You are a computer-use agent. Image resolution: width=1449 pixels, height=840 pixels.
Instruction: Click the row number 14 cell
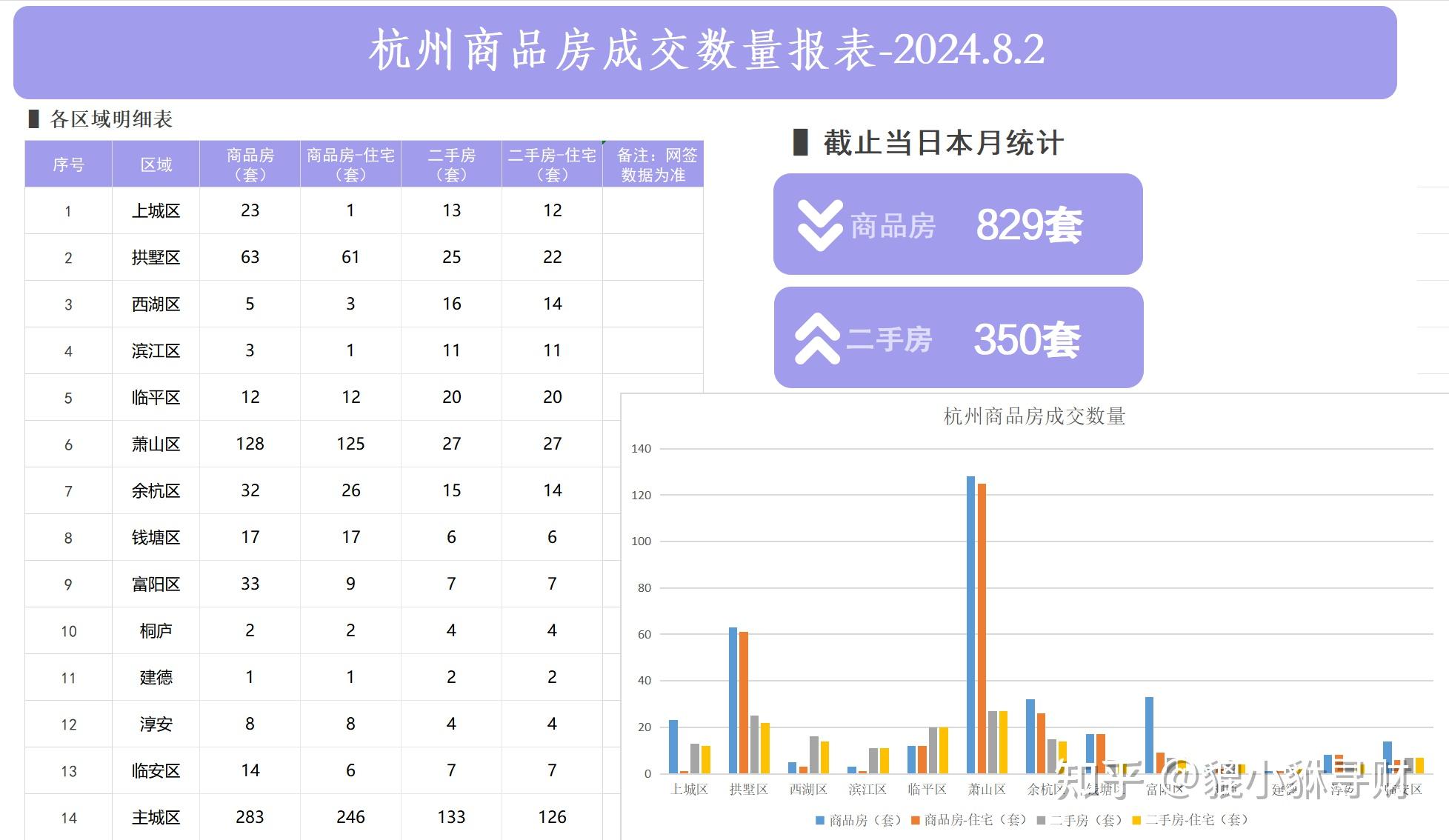(68, 818)
